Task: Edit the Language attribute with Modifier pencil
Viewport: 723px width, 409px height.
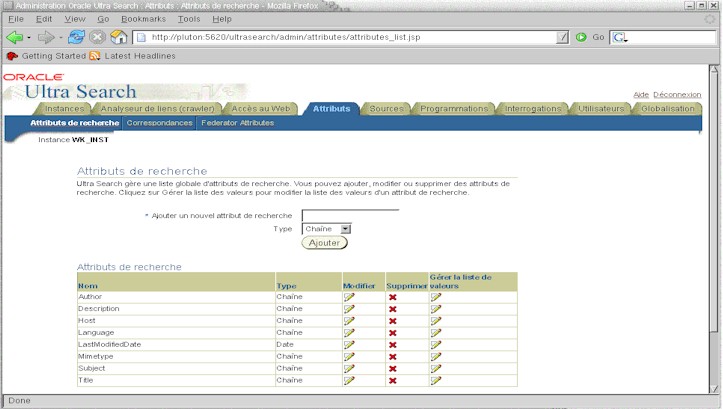Action: [349, 333]
